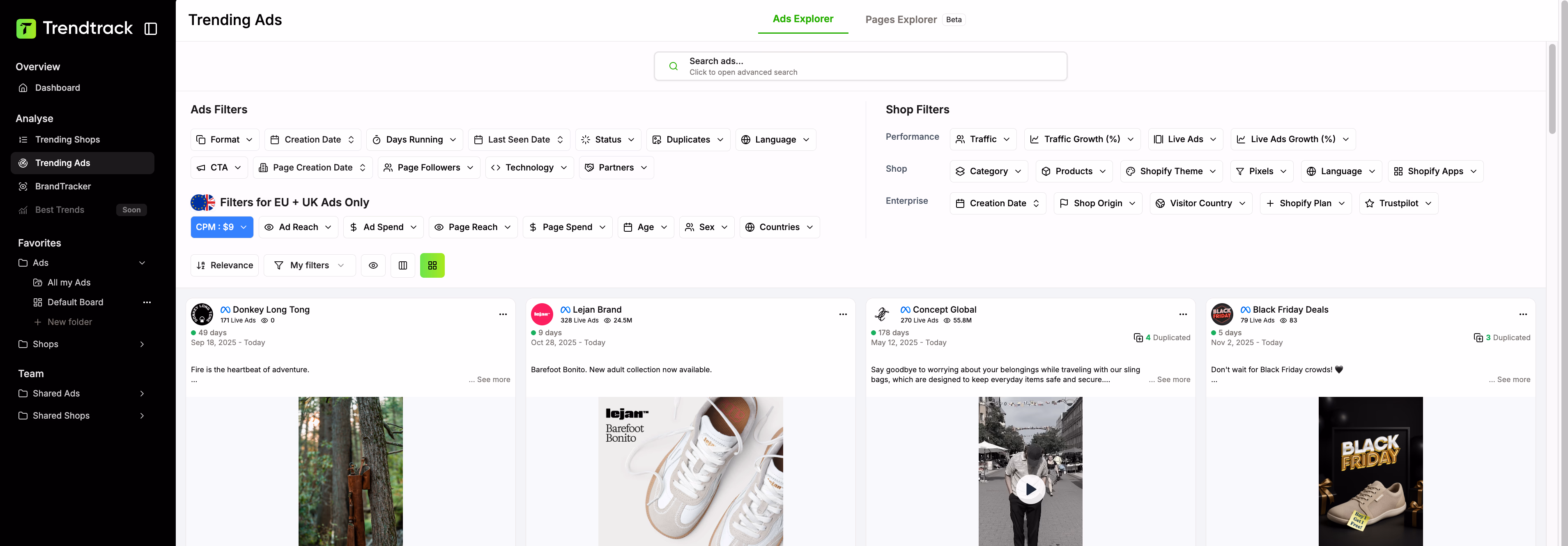Click the search ads input field
The height and width of the screenshot is (546, 1568).
pyautogui.click(x=860, y=66)
